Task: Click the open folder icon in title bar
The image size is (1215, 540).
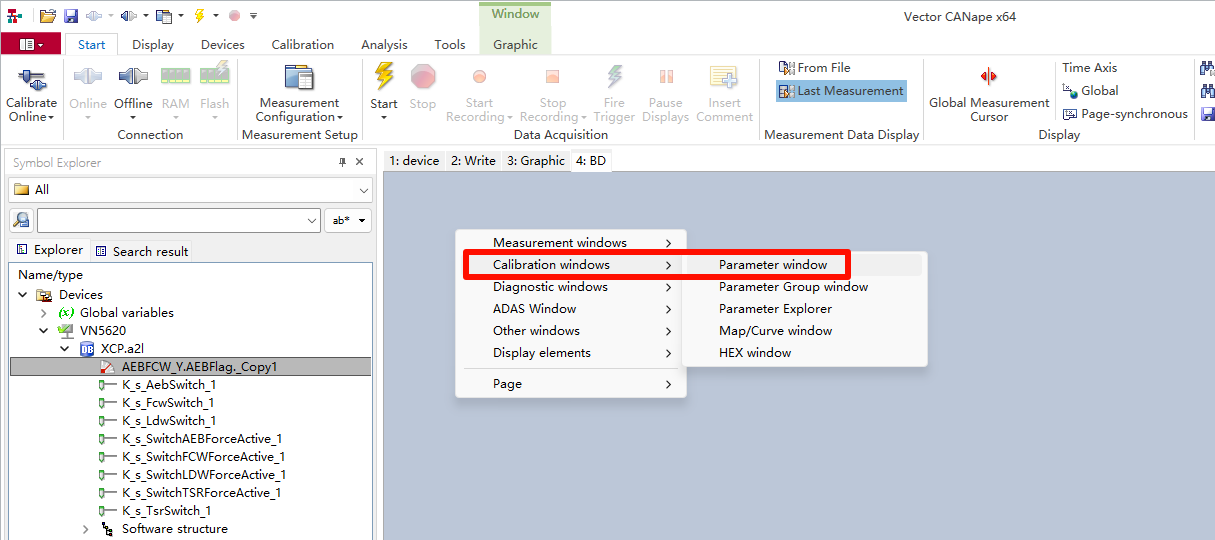Action: (x=48, y=16)
